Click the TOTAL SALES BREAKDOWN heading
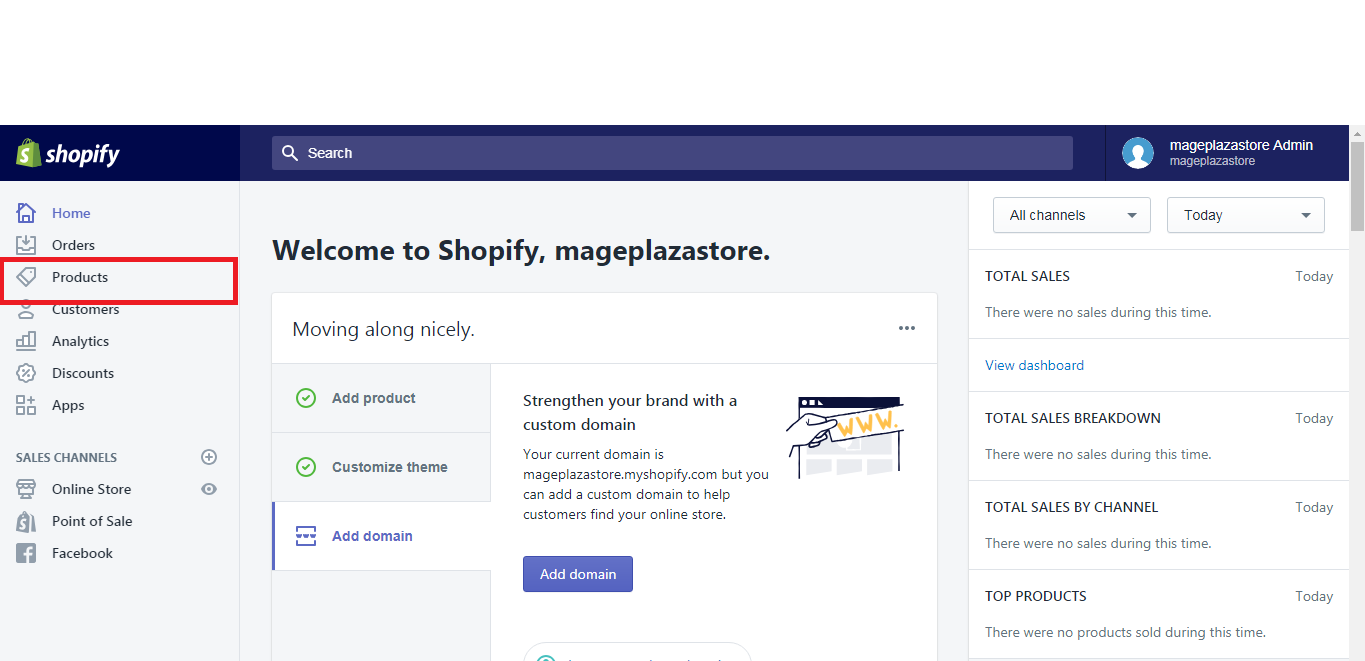The width and height of the screenshot is (1365, 661). tap(1073, 418)
